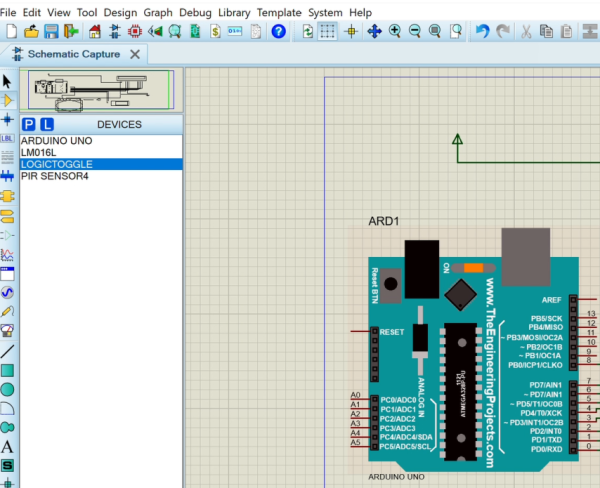The image size is (600, 488).
Task: Open the Debug menu
Action: pos(195,13)
